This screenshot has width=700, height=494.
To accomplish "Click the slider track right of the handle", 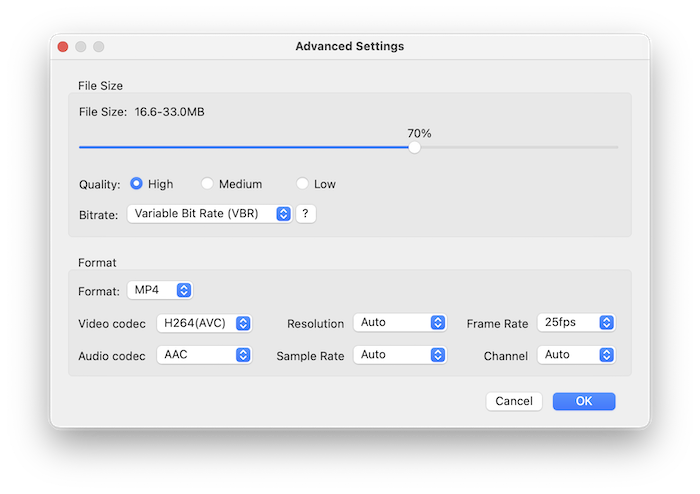I will tap(520, 147).
